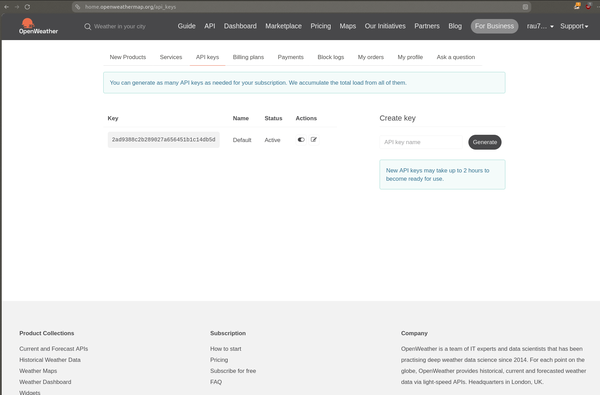Open the footer Pricing link
600x395 pixels.
click(219, 360)
